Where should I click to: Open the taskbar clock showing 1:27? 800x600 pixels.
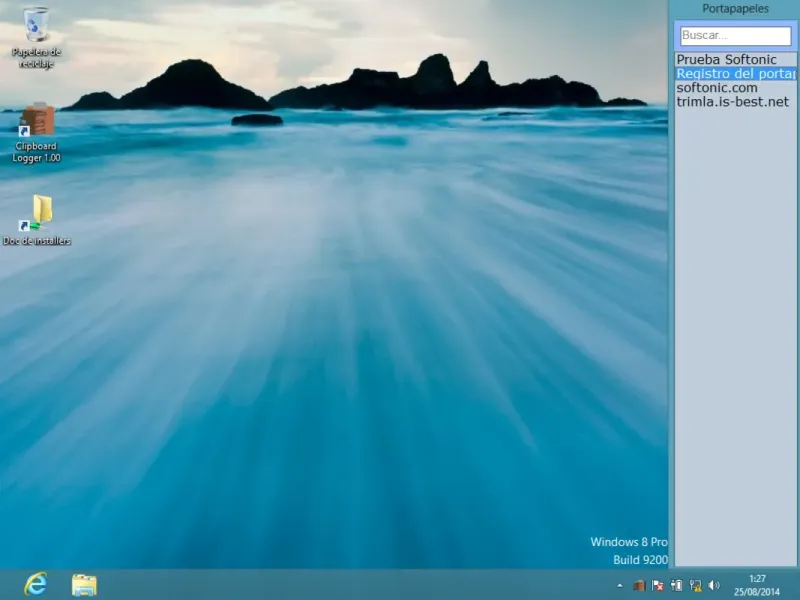pos(757,584)
